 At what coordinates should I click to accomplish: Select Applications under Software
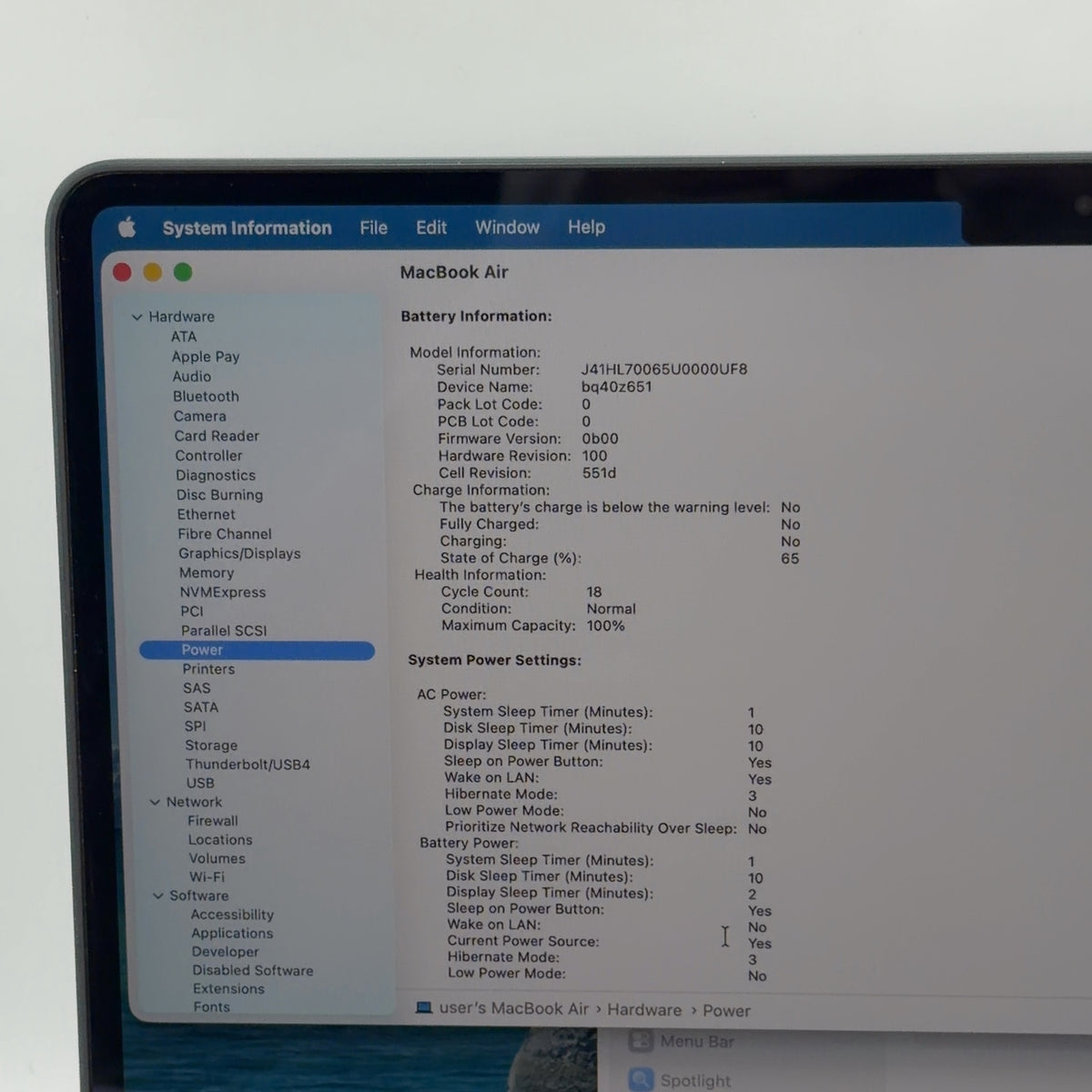(x=232, y=933)
